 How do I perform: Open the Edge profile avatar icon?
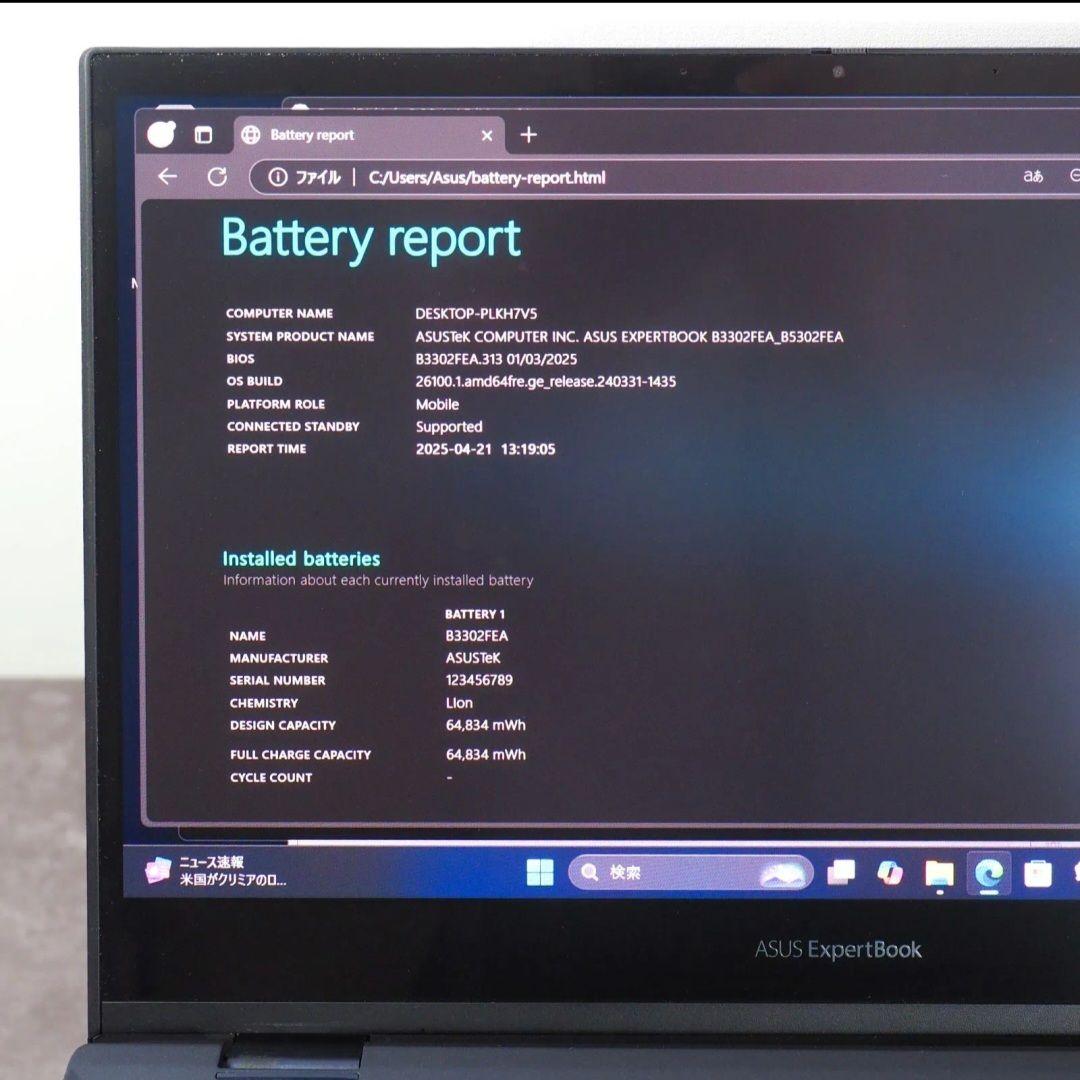161,134
